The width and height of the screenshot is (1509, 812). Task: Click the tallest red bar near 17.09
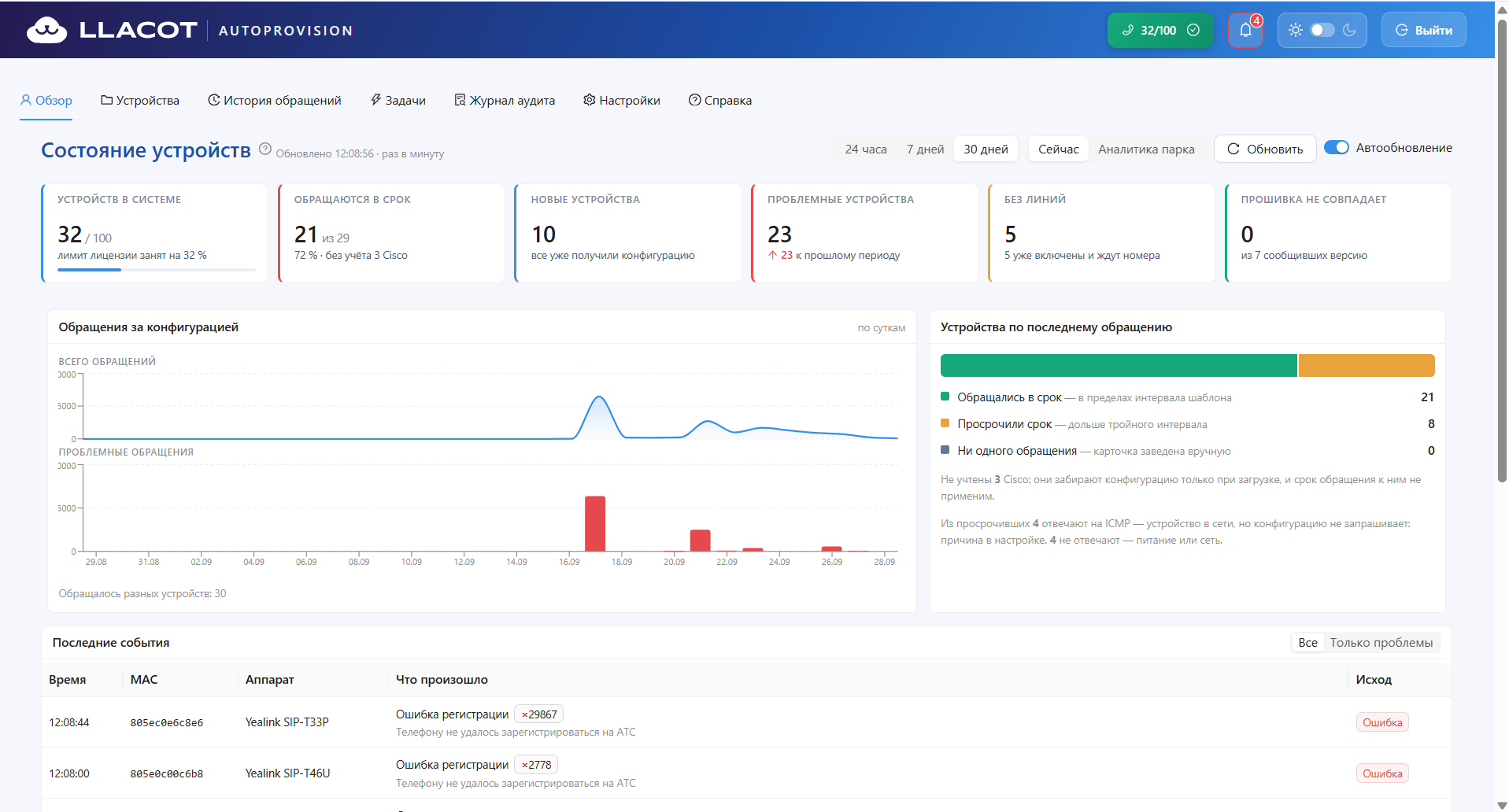595,524
